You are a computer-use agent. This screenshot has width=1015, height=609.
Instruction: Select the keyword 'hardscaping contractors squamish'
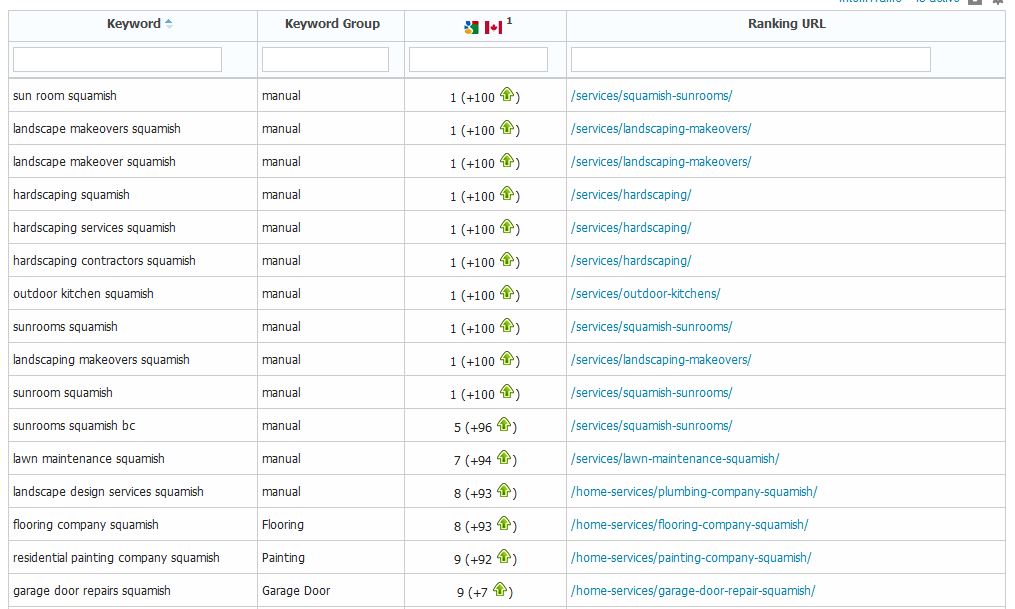pos(104,261)
